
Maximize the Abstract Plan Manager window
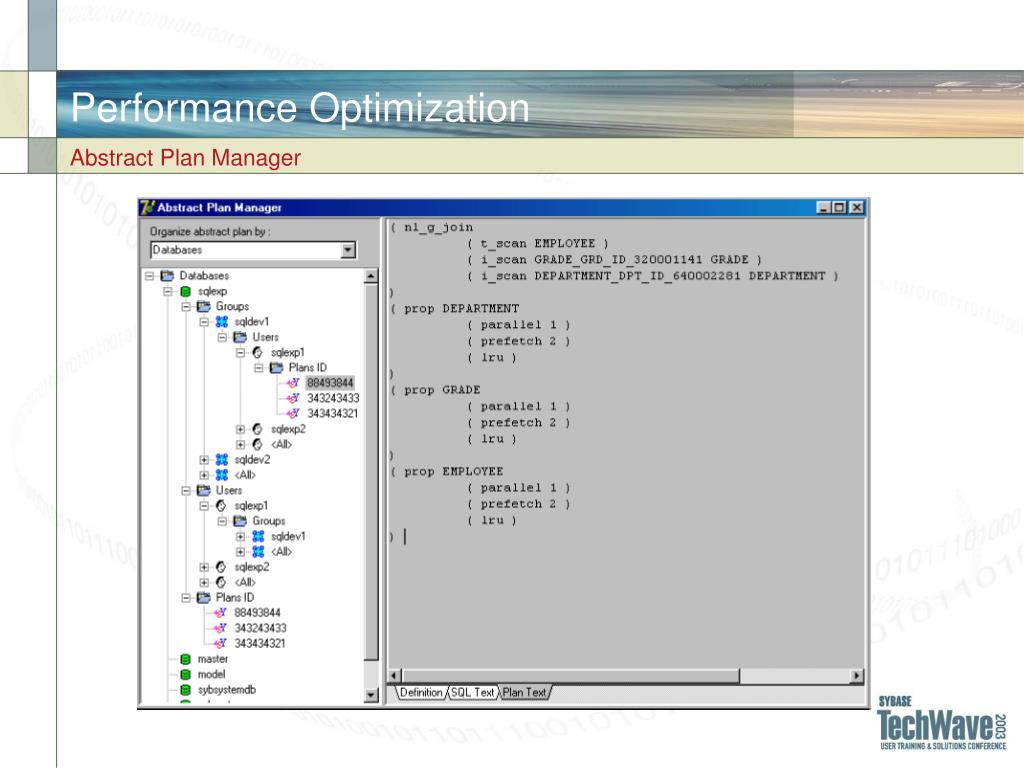click(840, 208)
